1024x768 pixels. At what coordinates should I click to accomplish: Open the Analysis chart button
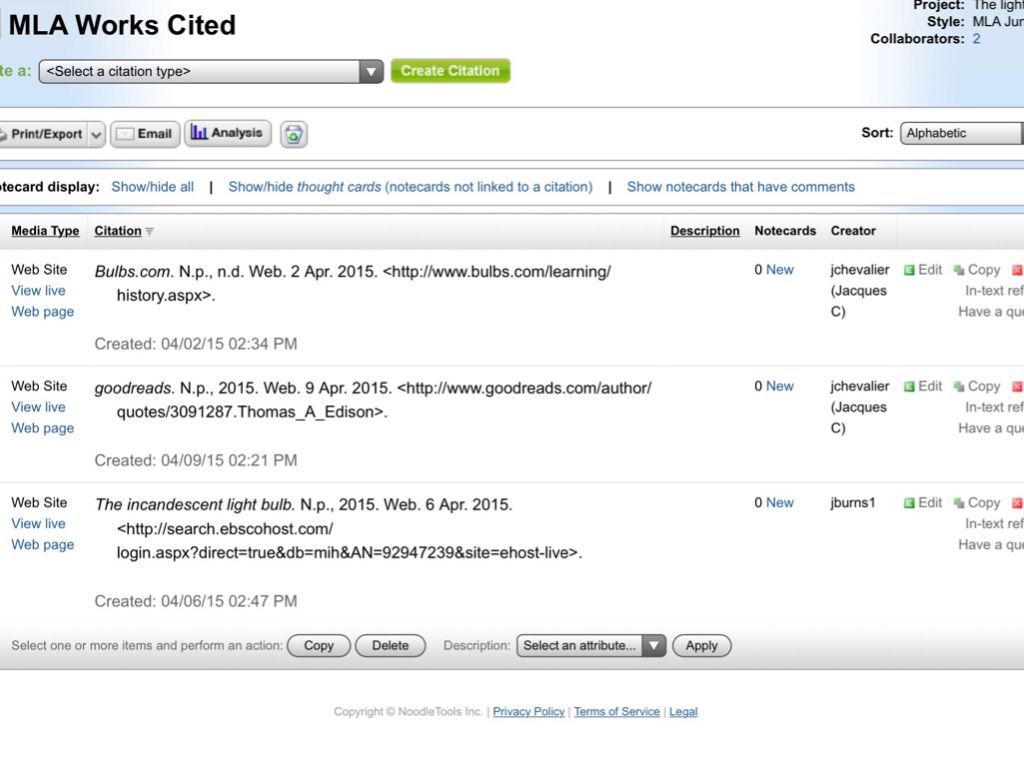[x=227, y=133]
